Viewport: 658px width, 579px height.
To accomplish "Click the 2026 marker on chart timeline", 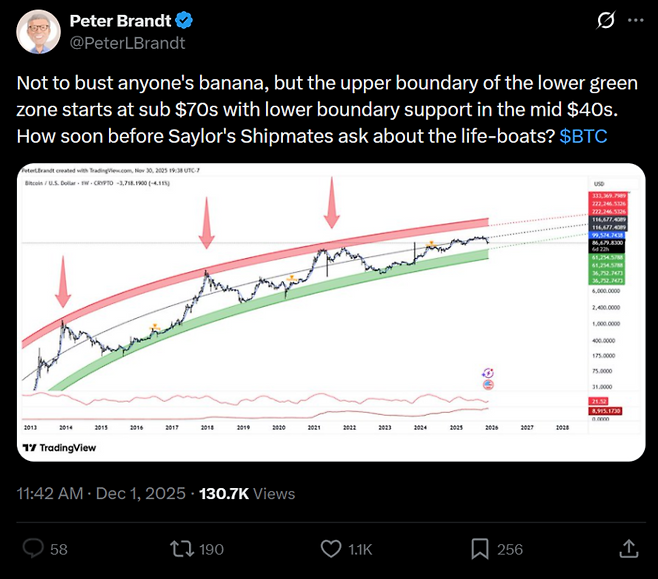I will [491, 426].
